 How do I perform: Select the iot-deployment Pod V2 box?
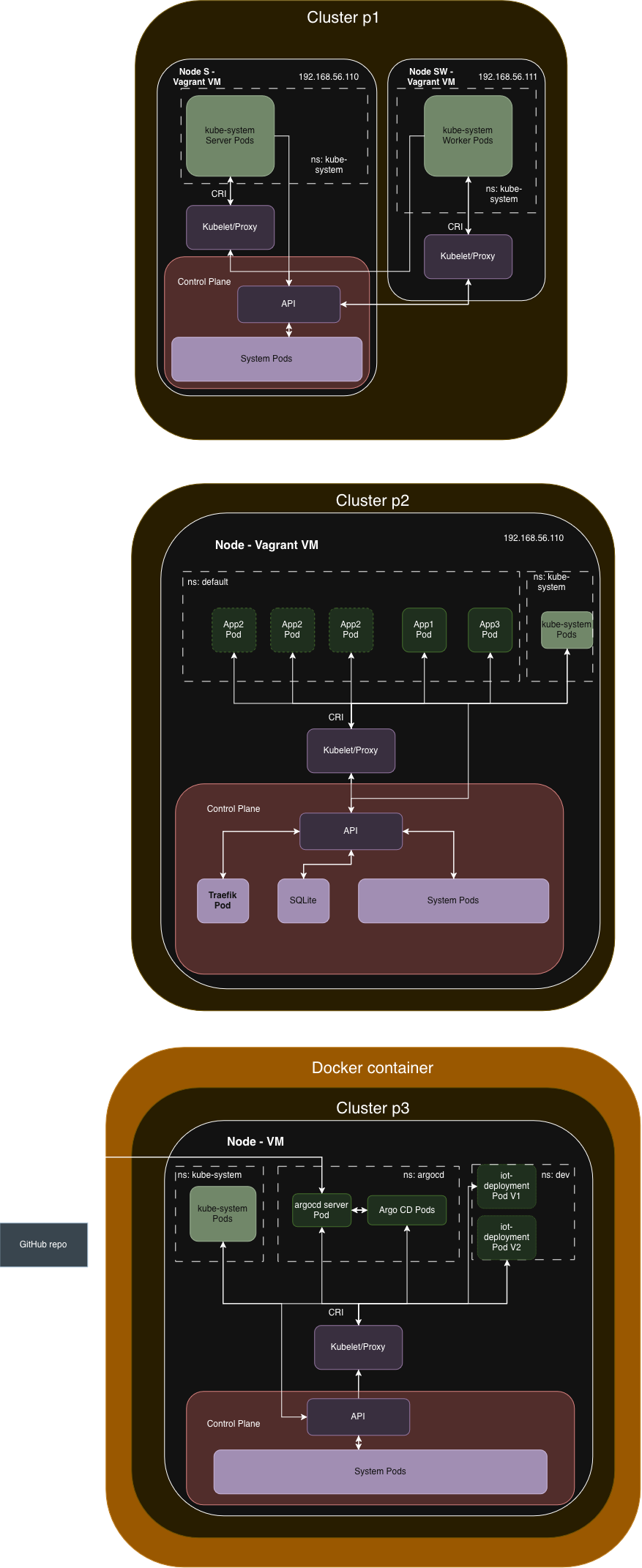click(x=507, y=1237)
